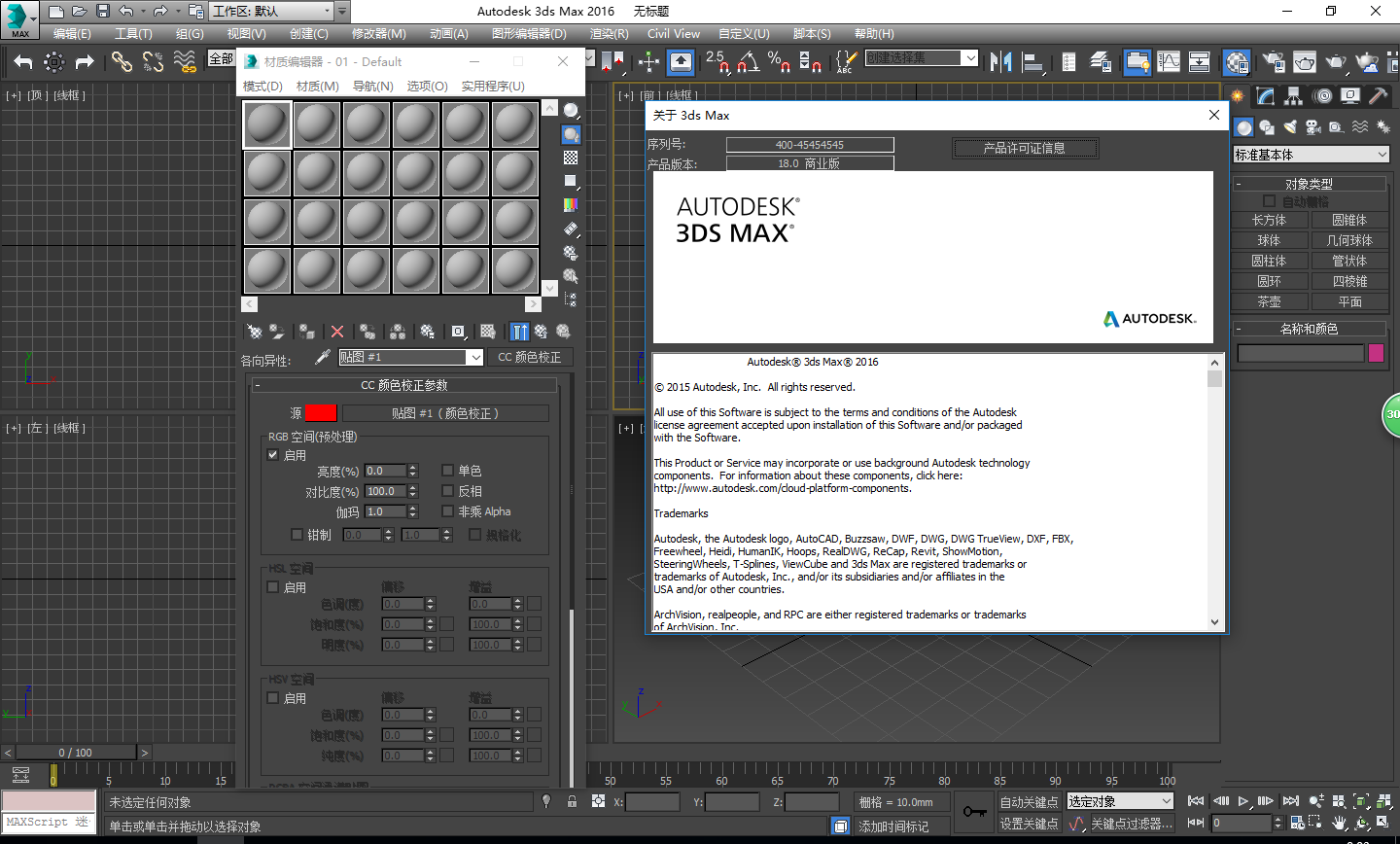Open the 选定对象 key target dropdown

point(1121,801)
